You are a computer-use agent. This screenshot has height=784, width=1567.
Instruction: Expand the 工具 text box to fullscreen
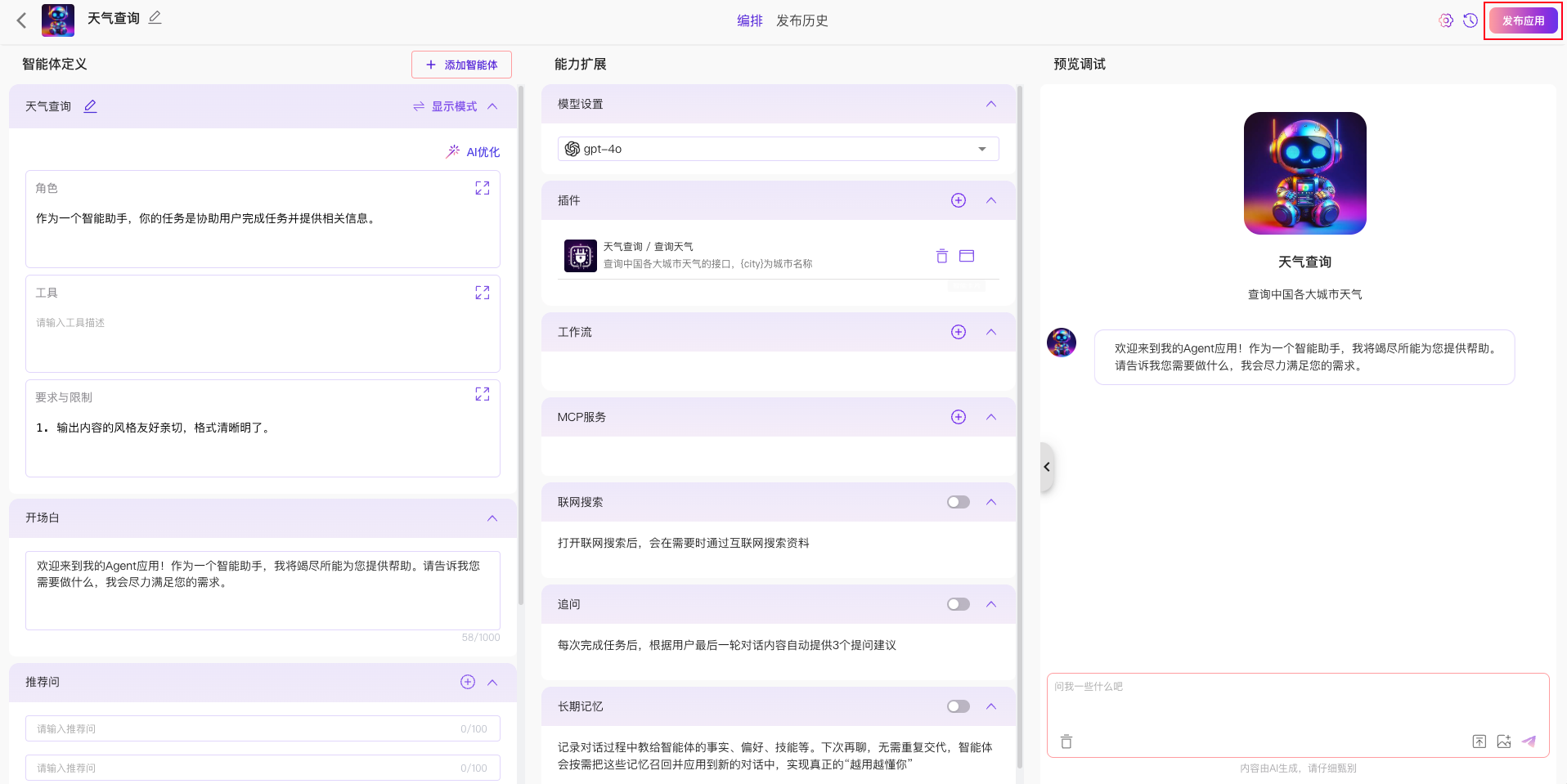coord(483,293)
